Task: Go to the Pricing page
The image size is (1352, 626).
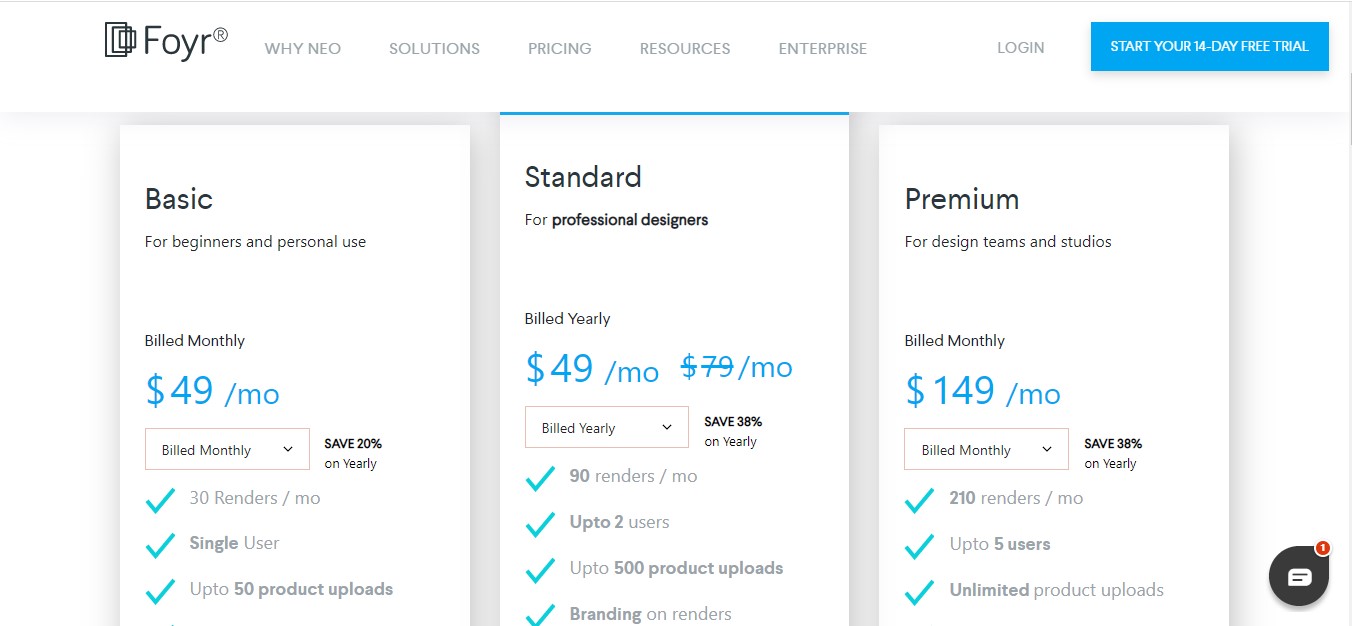Action: tap(559, 48)
